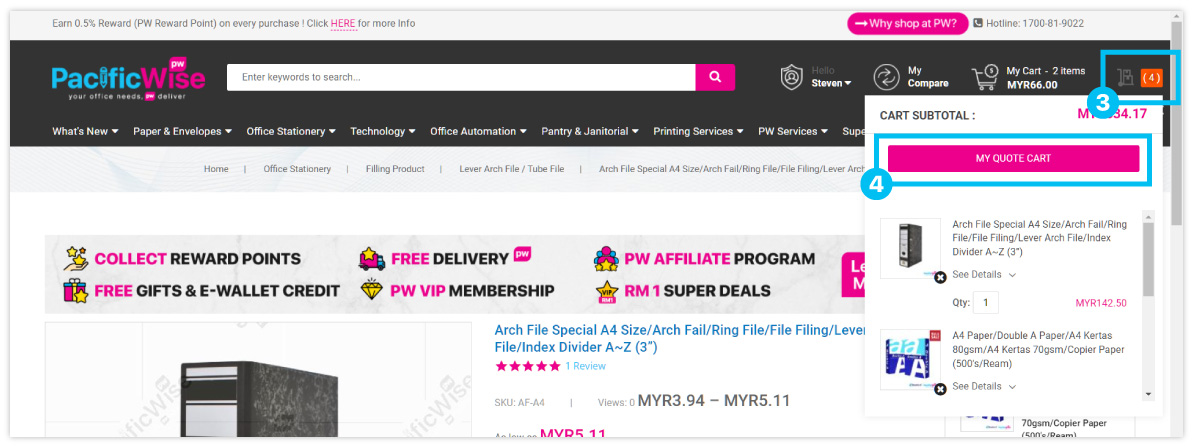Go to Lever Arch File / Tube File breadcrumb
Viewport: 1193px width, 446px height.
click(512, 169)
